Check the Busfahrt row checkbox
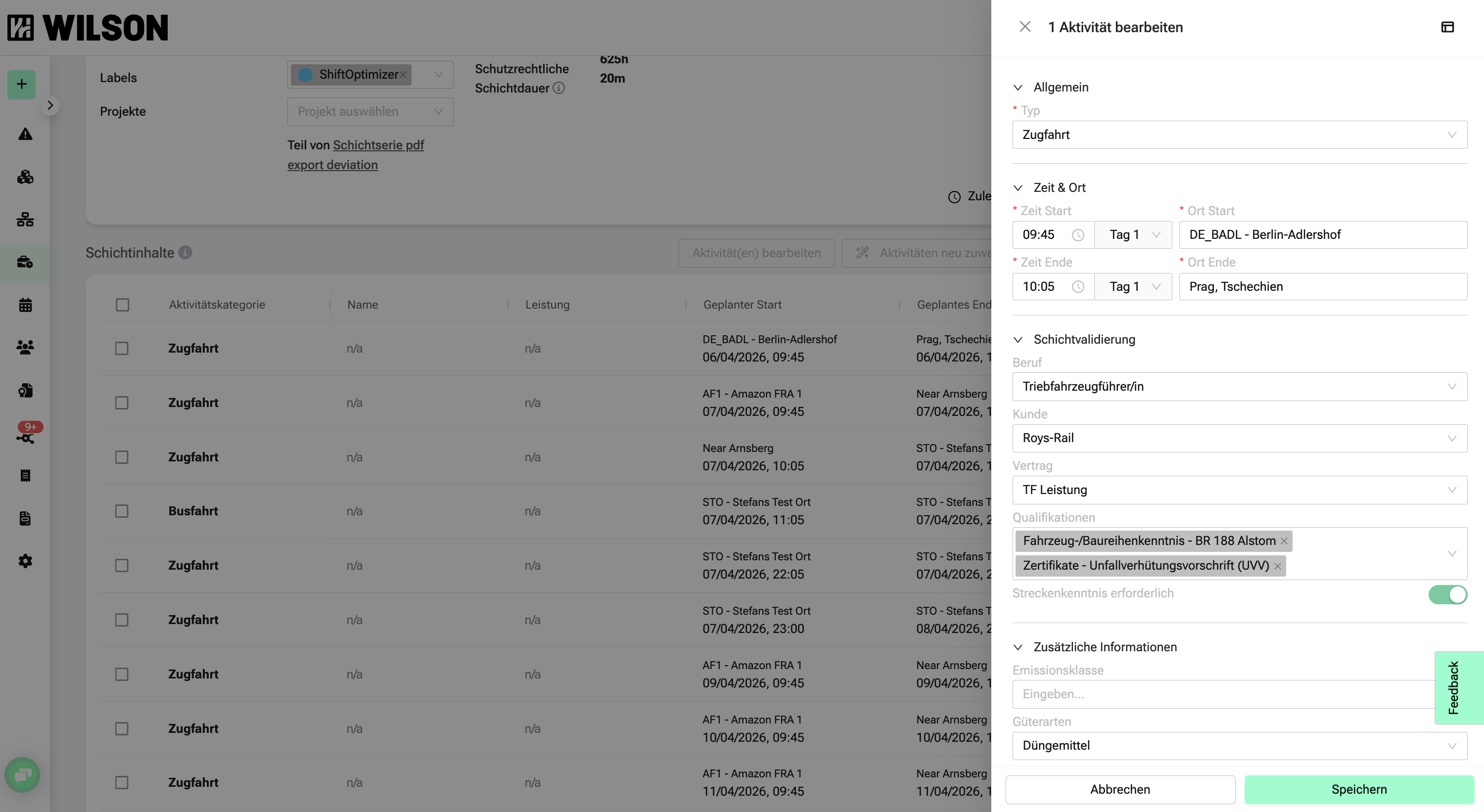 (122, 511)
